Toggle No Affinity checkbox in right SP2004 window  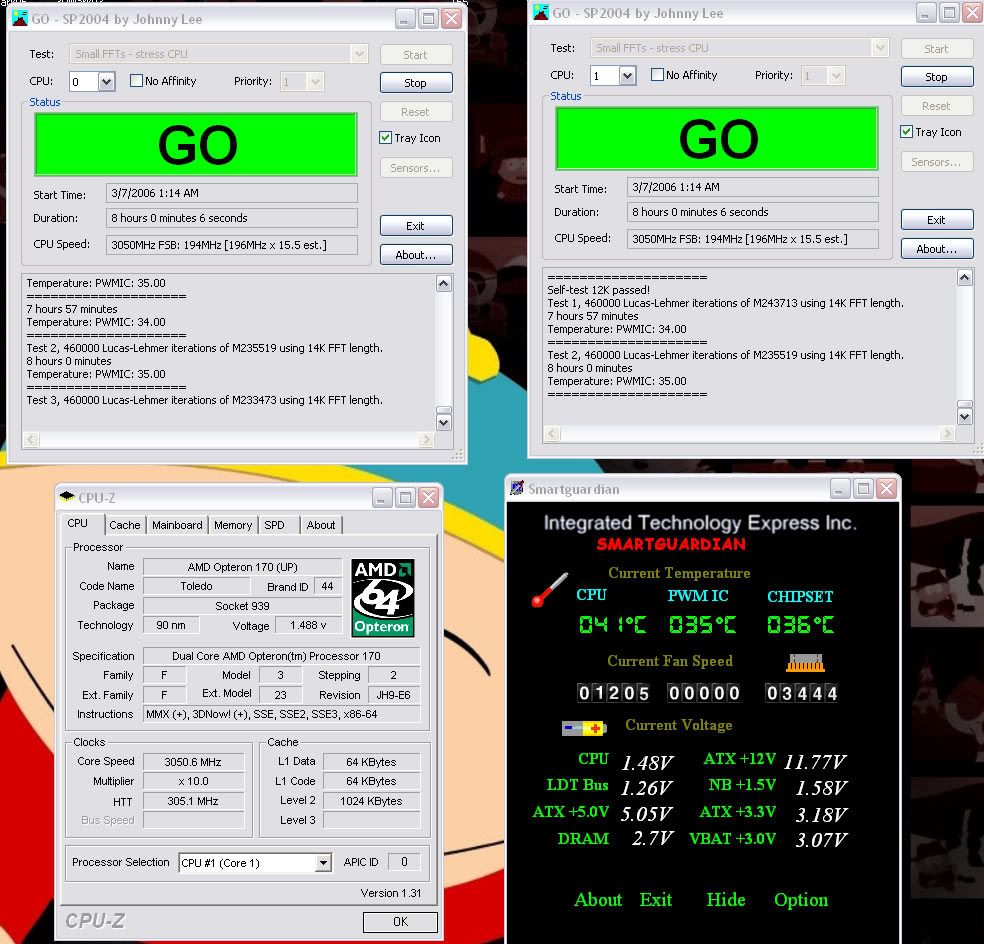(657, 75)
